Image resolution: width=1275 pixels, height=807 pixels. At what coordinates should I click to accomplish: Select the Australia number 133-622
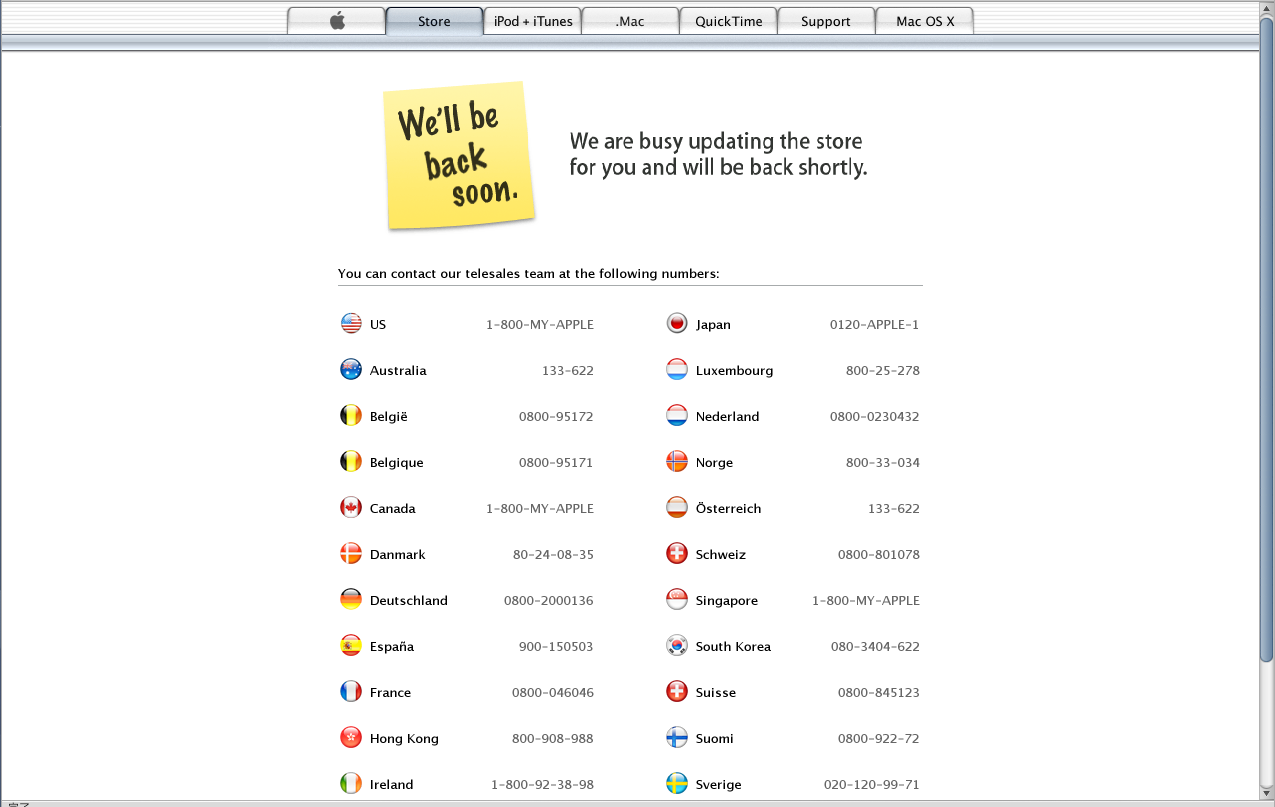[568, 371]
